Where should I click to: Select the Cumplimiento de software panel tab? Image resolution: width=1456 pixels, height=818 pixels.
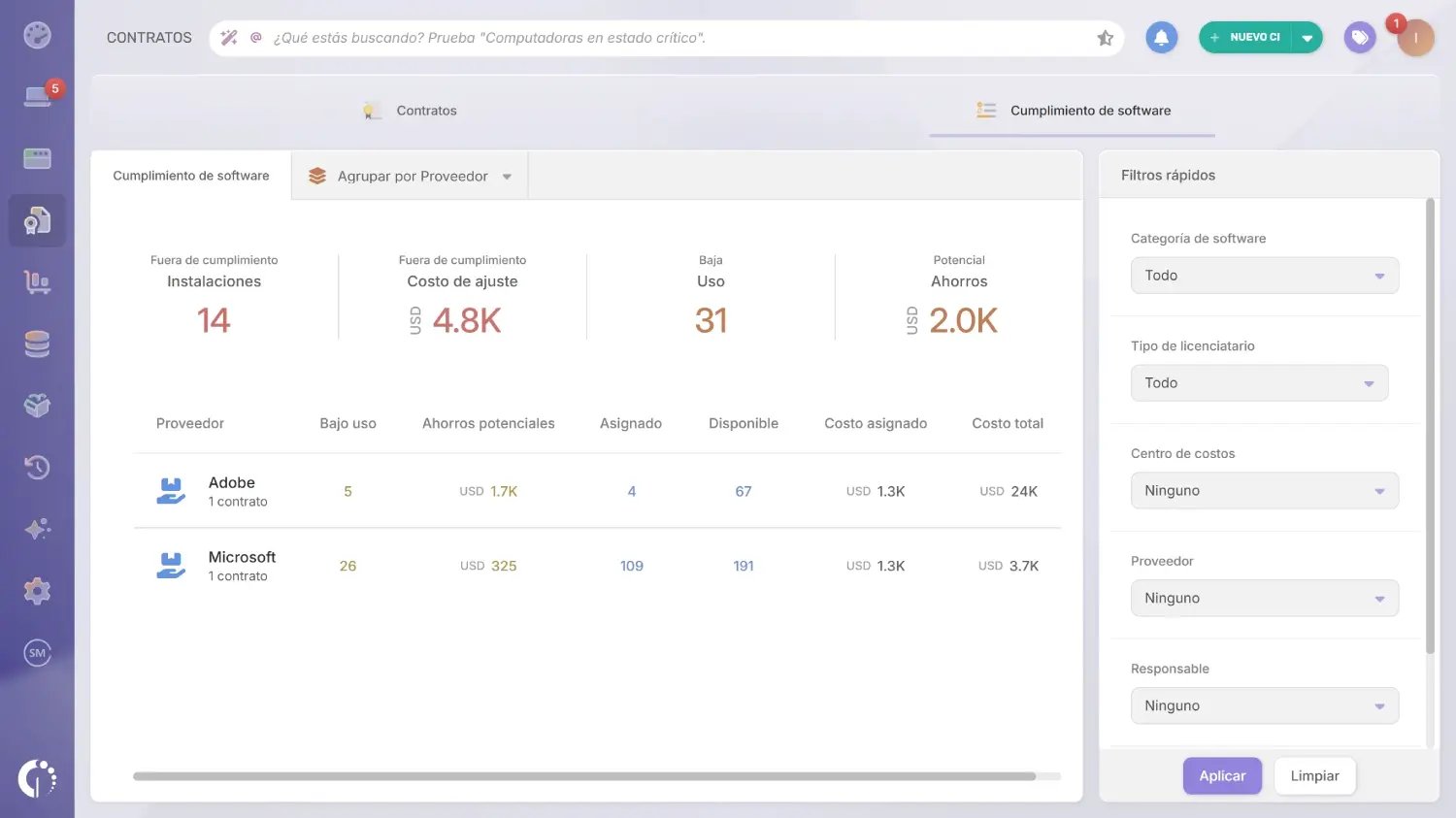[191, 176]
